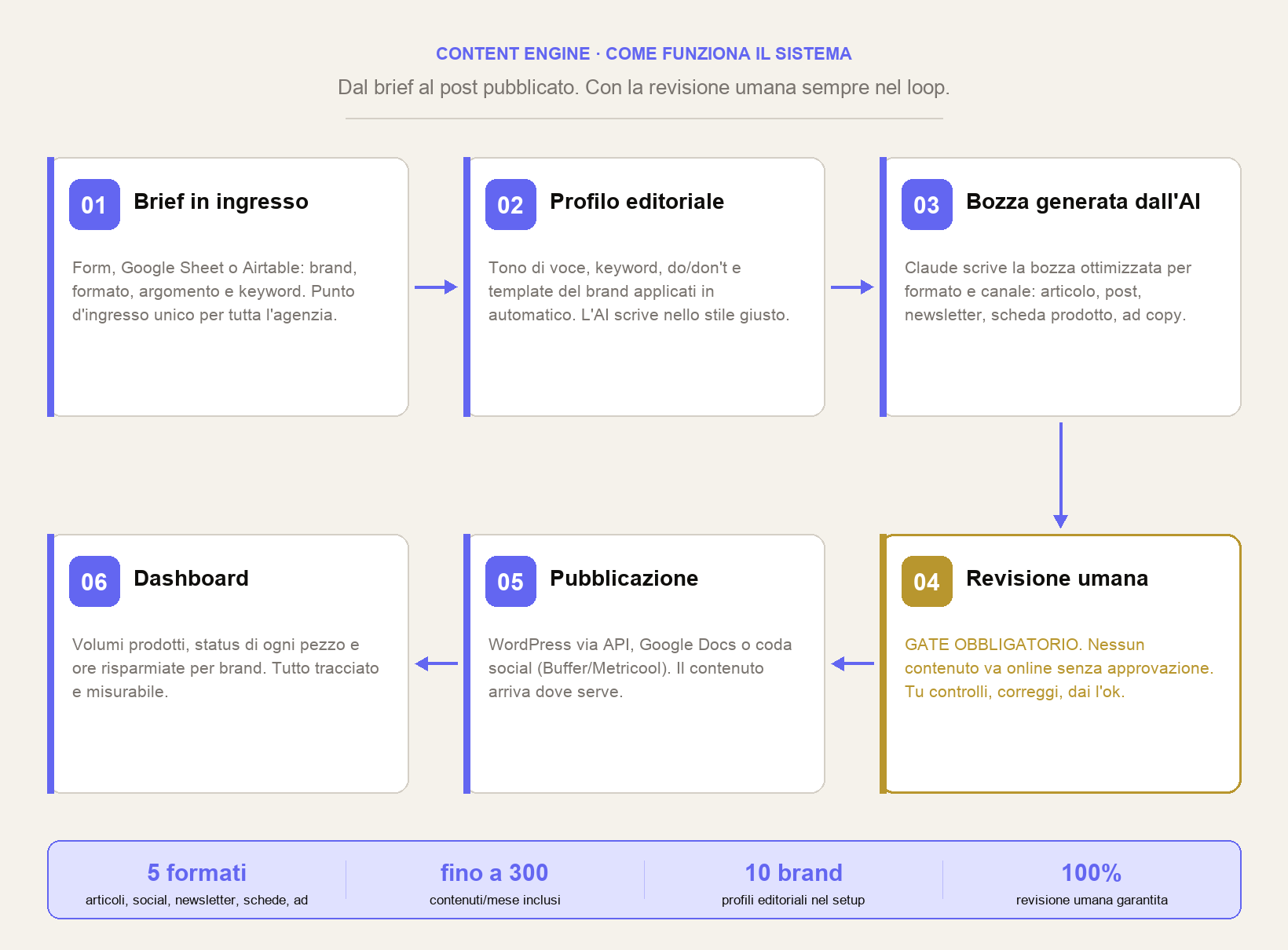This screenshot has width=1288, height=950.
Task: Click the 'fino a 300' stat value
Action: (x=495, y=873)
